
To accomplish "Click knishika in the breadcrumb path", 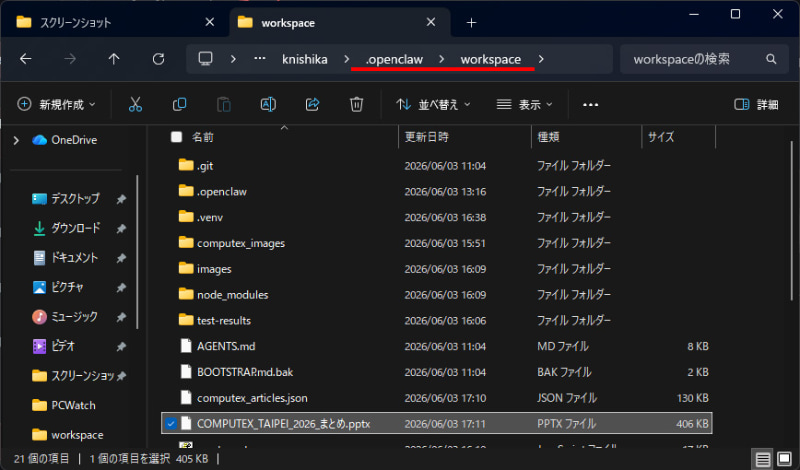I will click(x=305, y=59).
